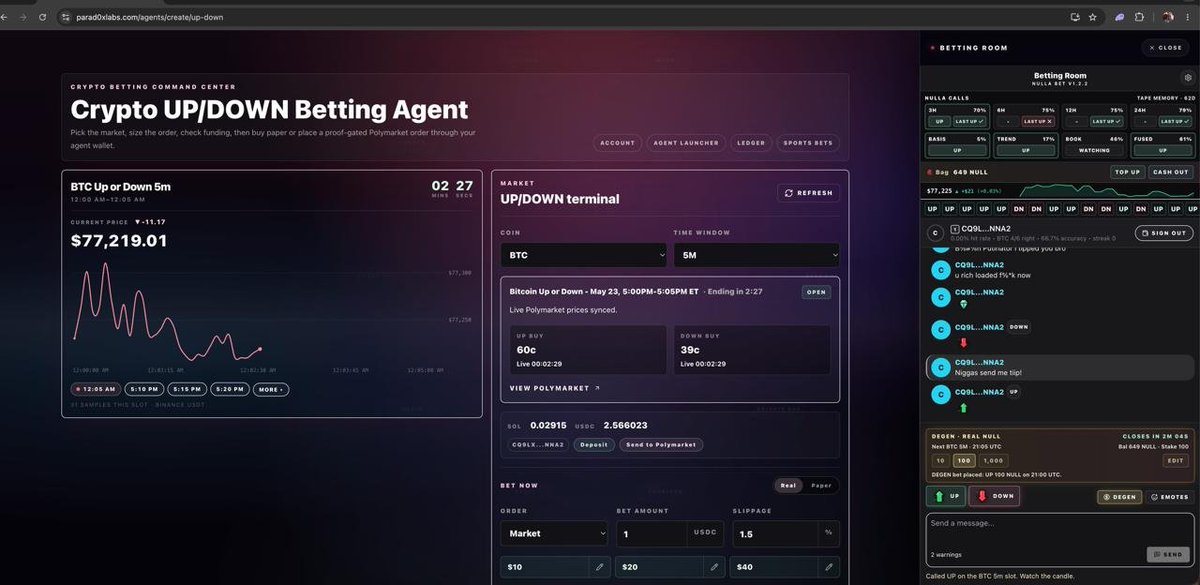Click the TOP UP button
Viewport: 1200px width, 585px height.
point(1127,172)
